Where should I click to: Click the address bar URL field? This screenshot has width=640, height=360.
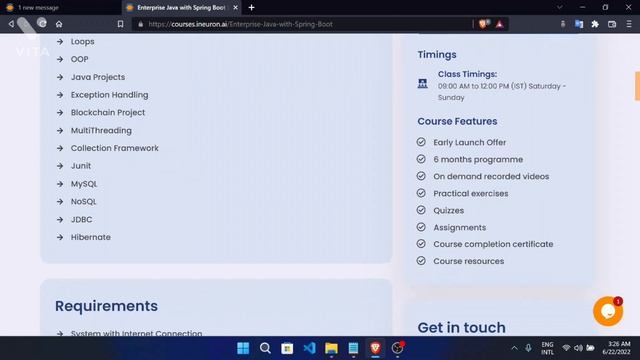click(x=302, y=24)
